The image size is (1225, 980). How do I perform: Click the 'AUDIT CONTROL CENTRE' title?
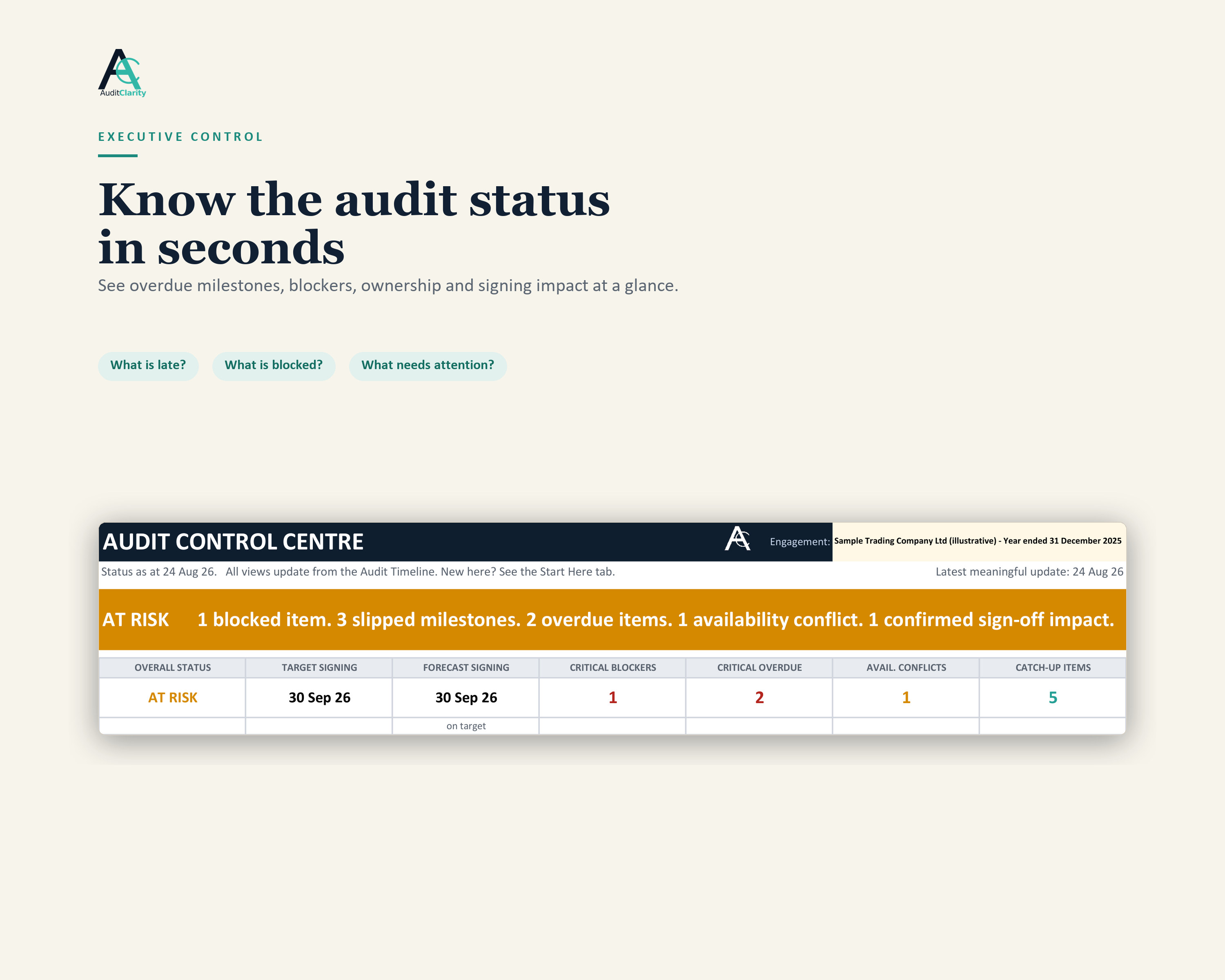coord(233,541)
